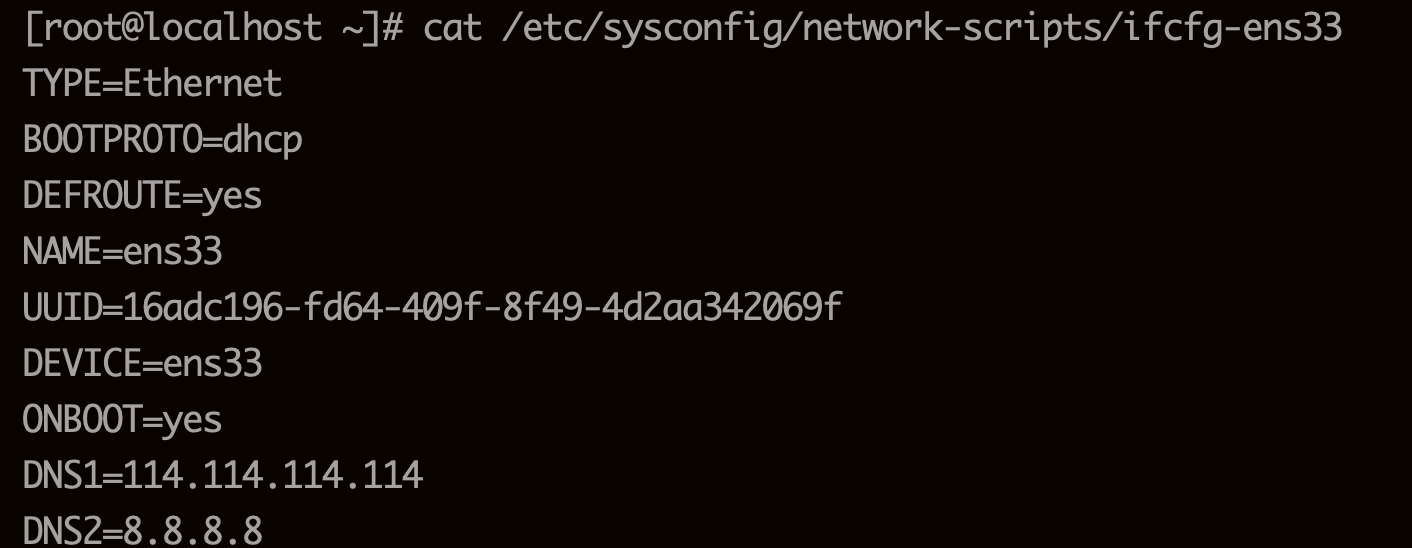Click the DEFROUTE key text
This screenshot has height=548, width=1412.
coord(102,196)
